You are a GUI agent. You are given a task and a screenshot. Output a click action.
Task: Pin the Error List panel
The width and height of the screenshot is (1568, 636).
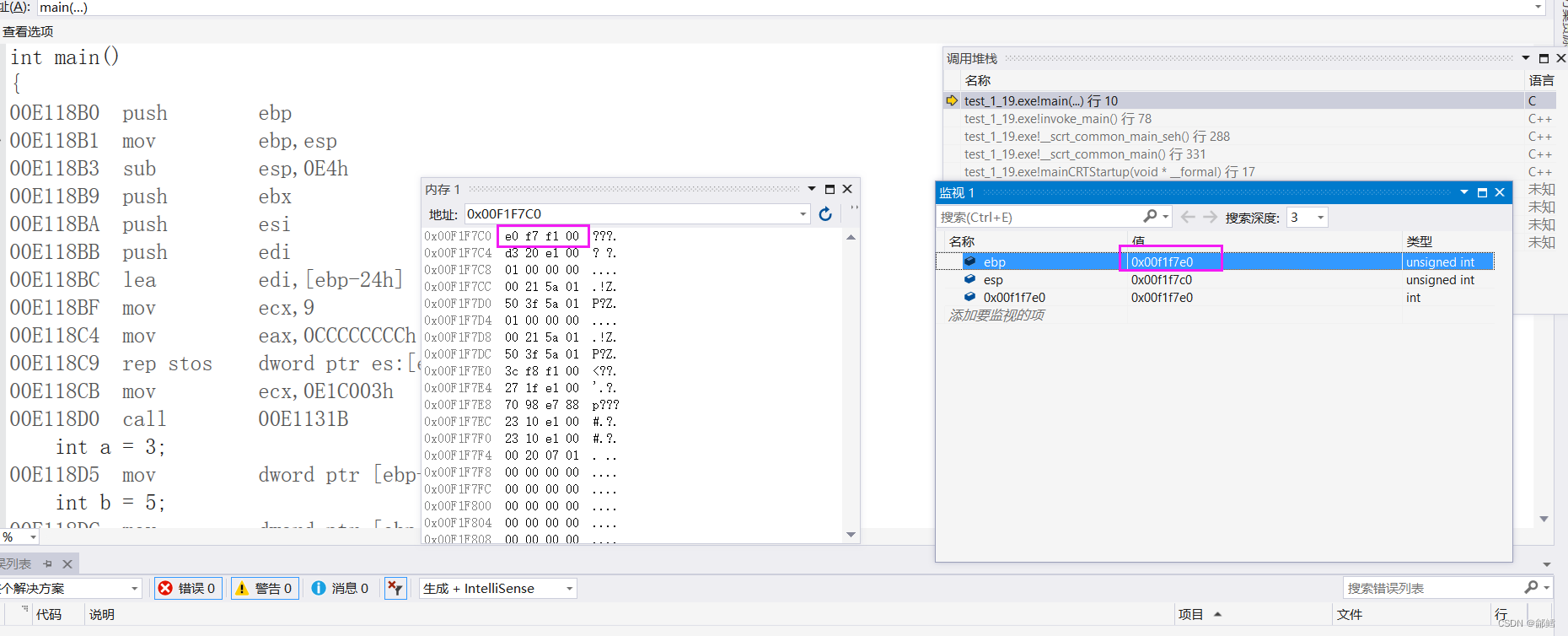click(47, 563)
